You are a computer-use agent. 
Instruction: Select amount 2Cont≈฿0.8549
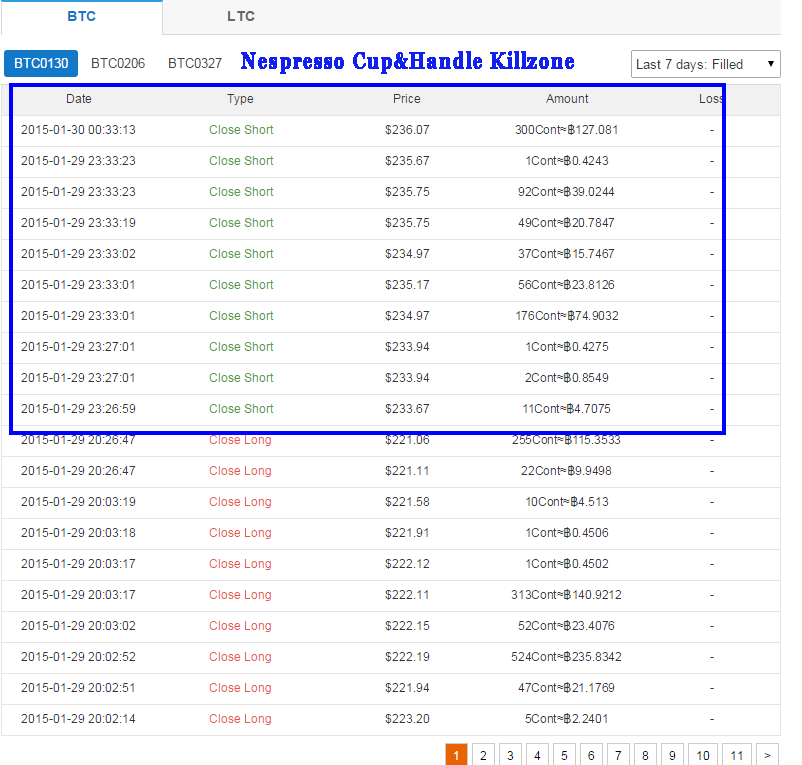(567, 378)
